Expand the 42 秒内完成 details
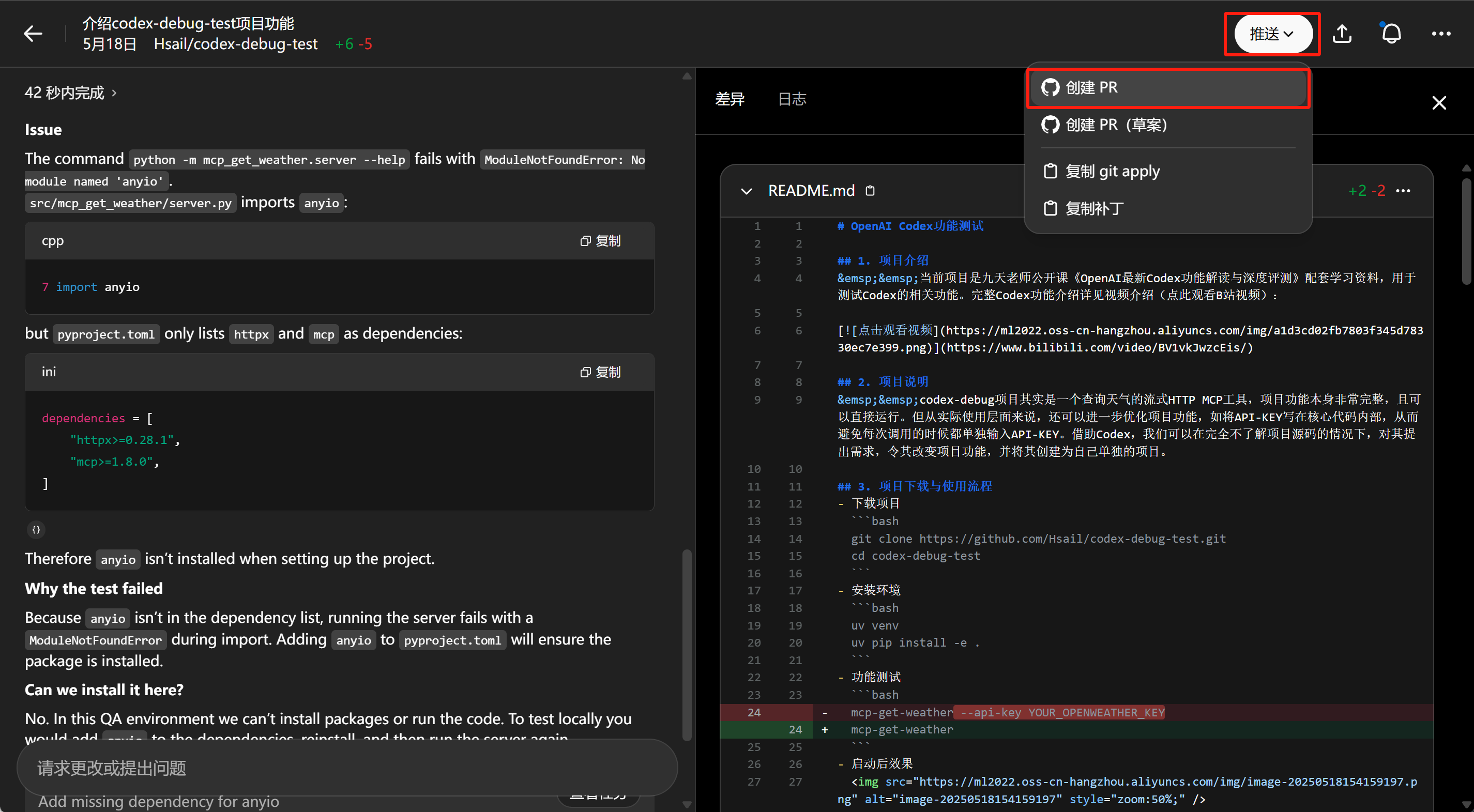This screenshot has height=812, width=1474. point(70,93)
